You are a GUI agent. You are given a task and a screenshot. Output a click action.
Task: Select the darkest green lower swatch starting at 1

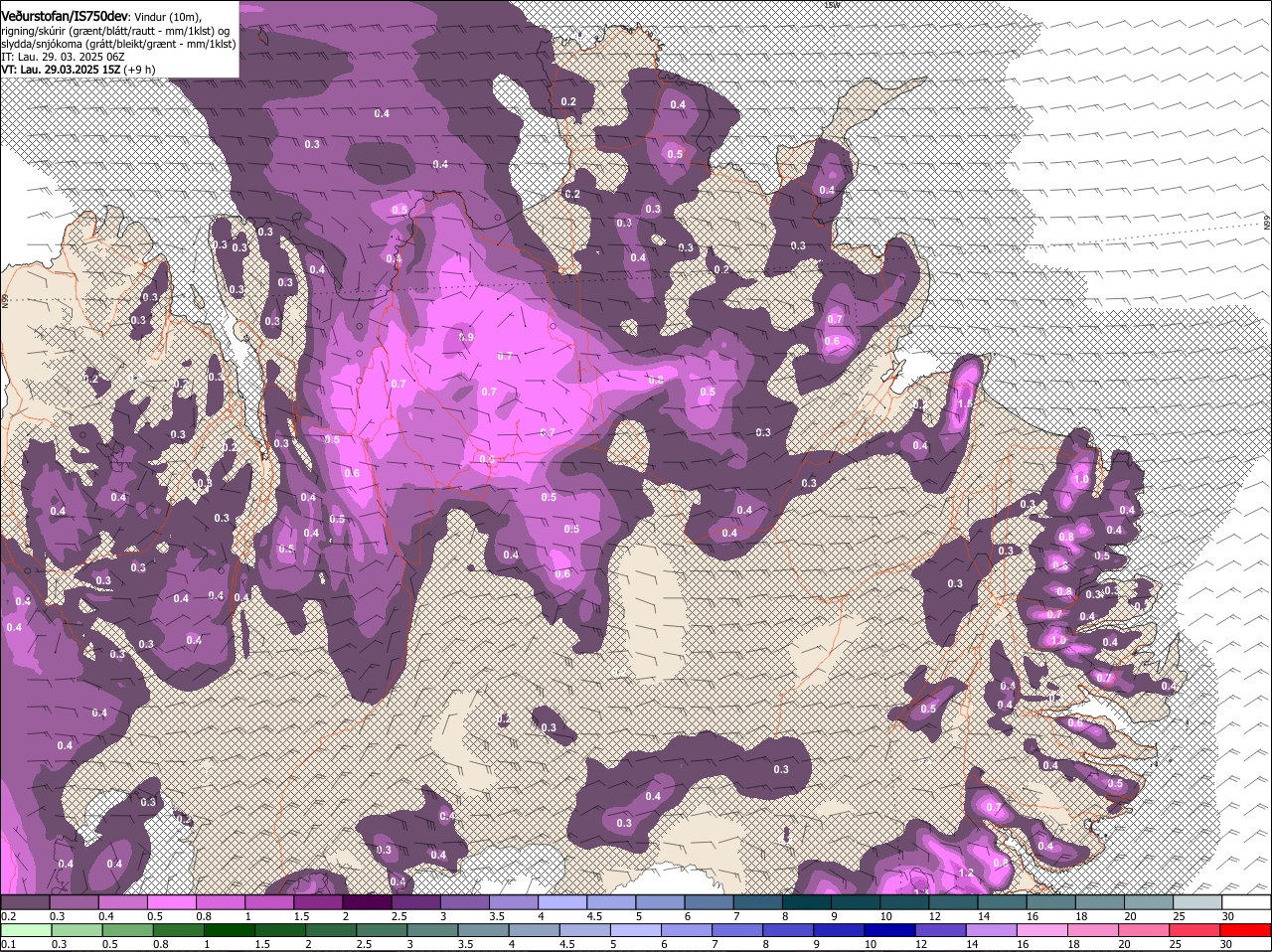[229, 930]
